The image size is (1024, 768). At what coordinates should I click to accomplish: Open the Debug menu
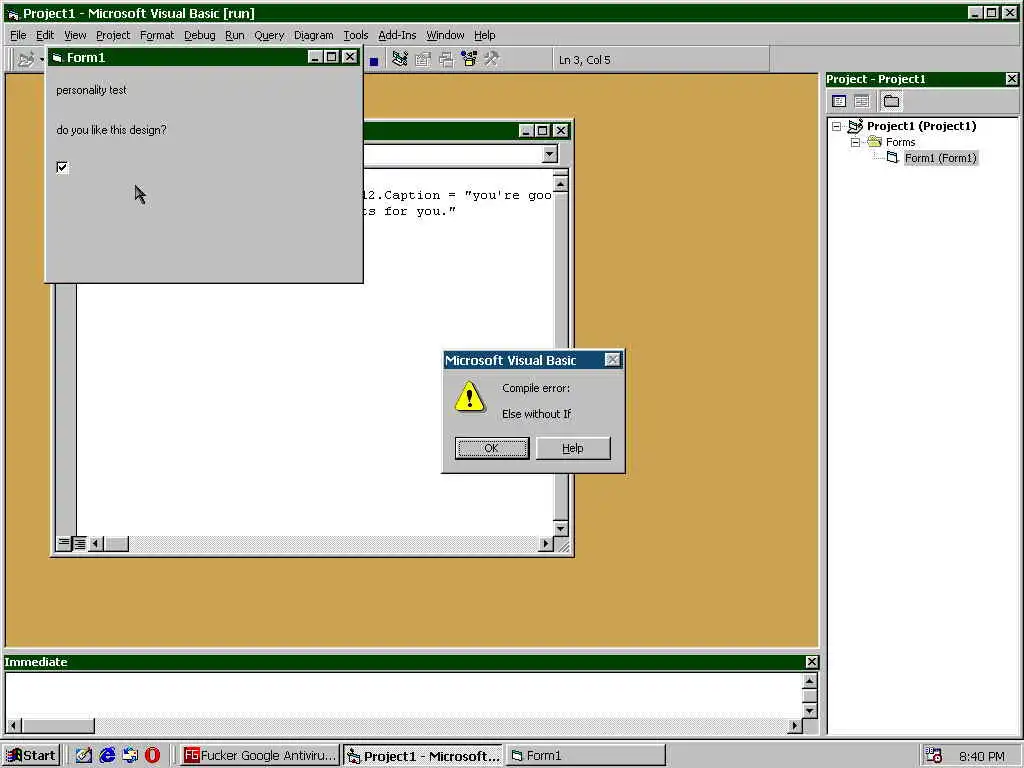tap(199, 35)
